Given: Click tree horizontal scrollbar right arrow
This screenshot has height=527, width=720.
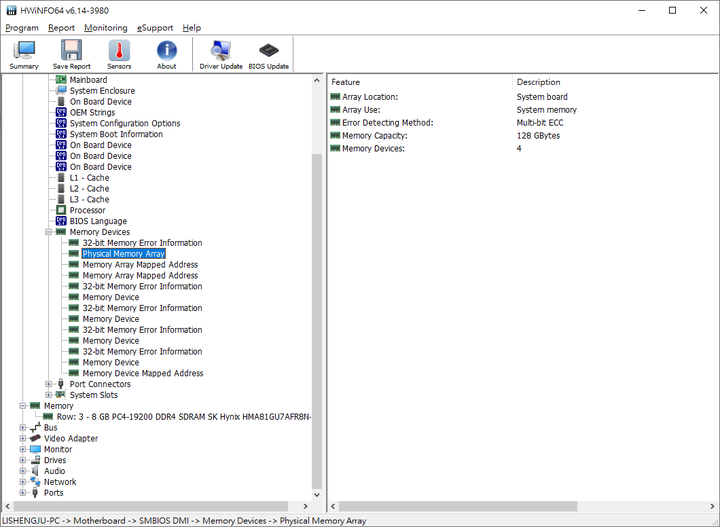Looking at the screenshot, I should click(305, 506).
